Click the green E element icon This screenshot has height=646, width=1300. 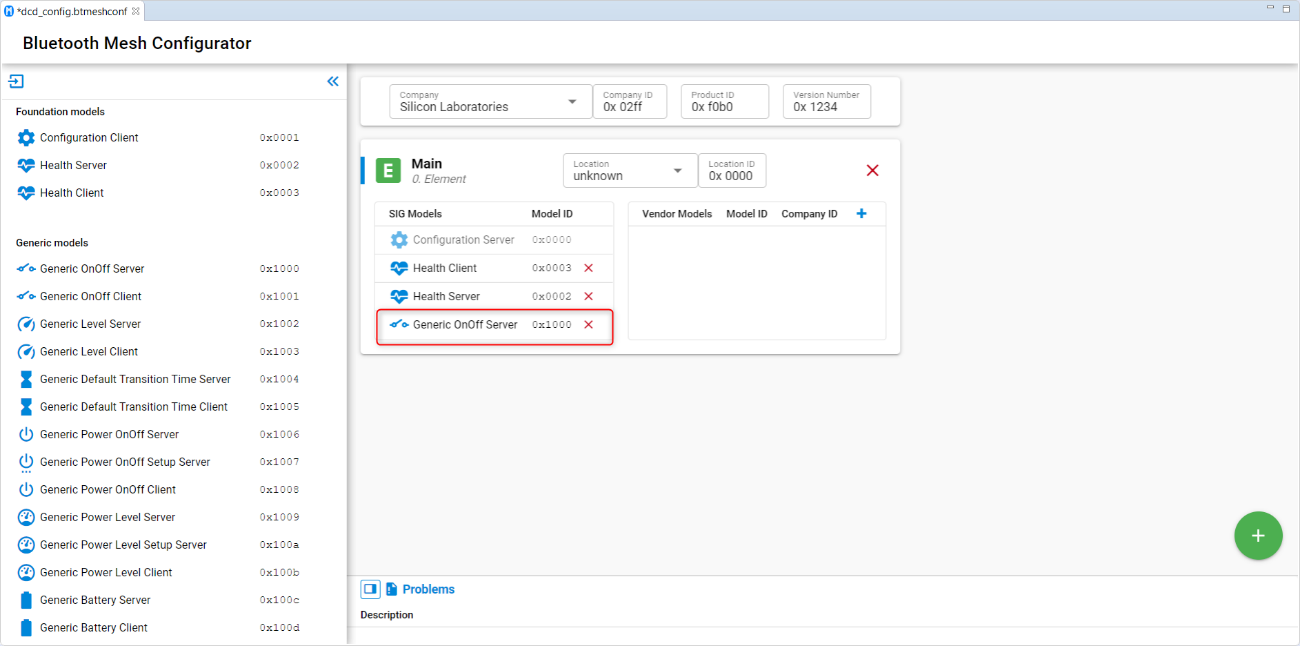click(388, 171)
